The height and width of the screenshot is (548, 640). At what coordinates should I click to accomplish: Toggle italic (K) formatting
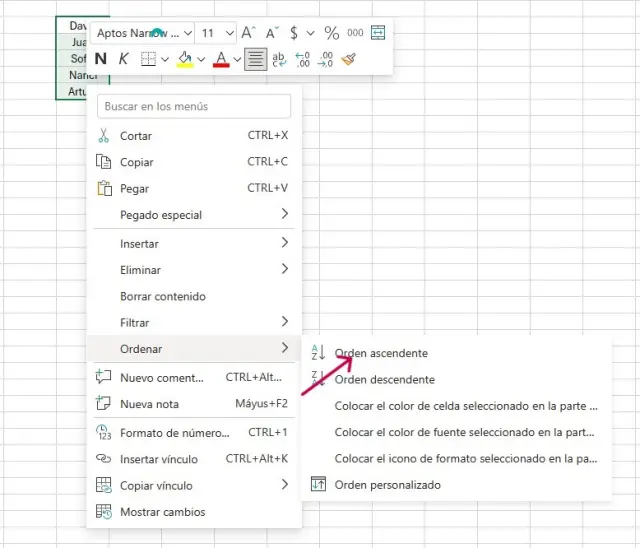[x=123, y=59]
